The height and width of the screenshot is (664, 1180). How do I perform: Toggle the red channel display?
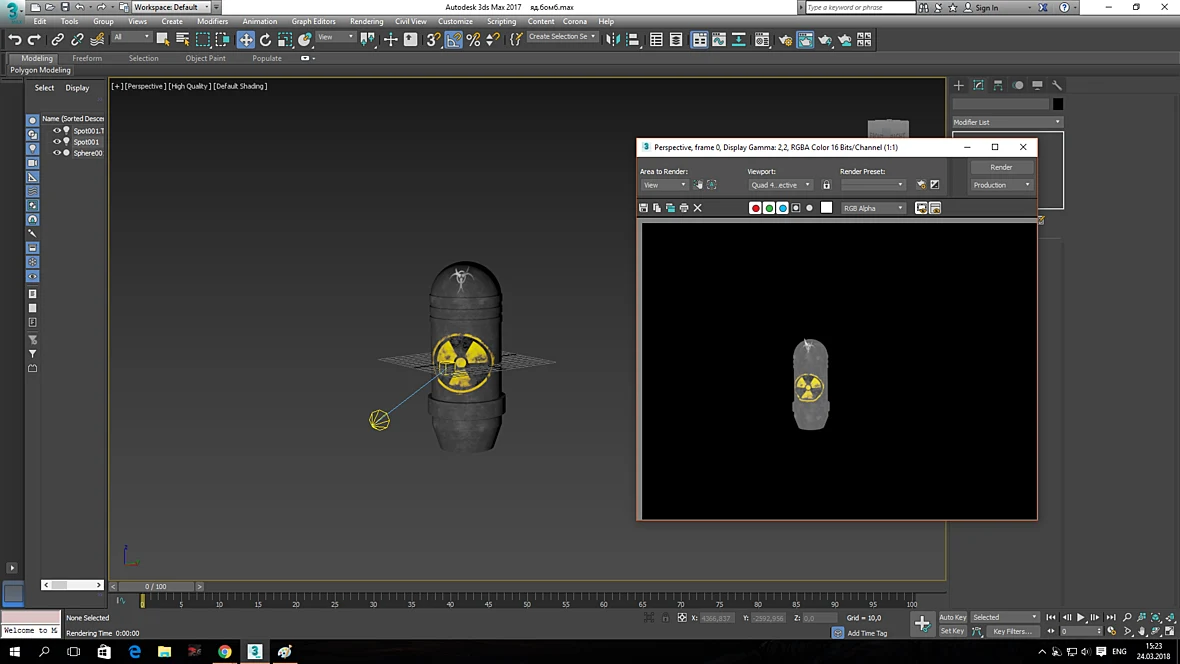[756, 208]
